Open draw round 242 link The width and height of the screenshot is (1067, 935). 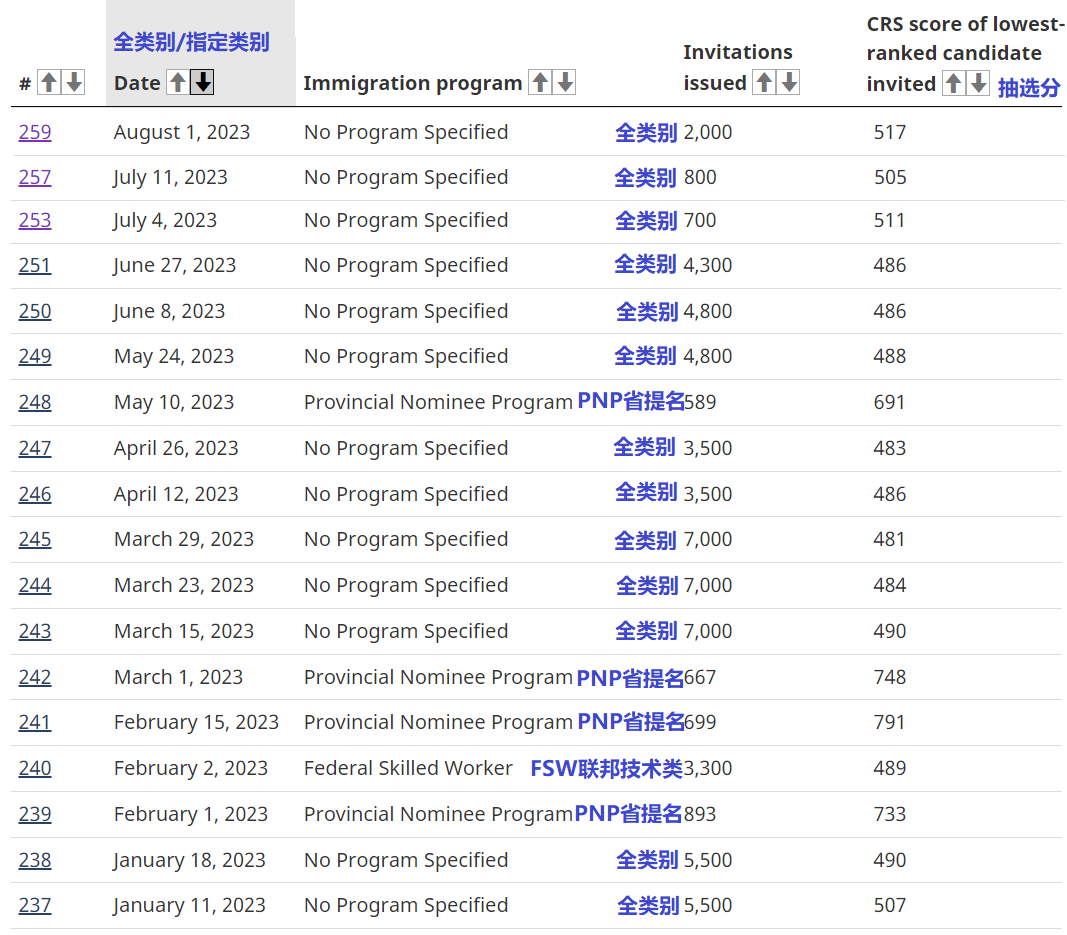[x=35, y=677]
